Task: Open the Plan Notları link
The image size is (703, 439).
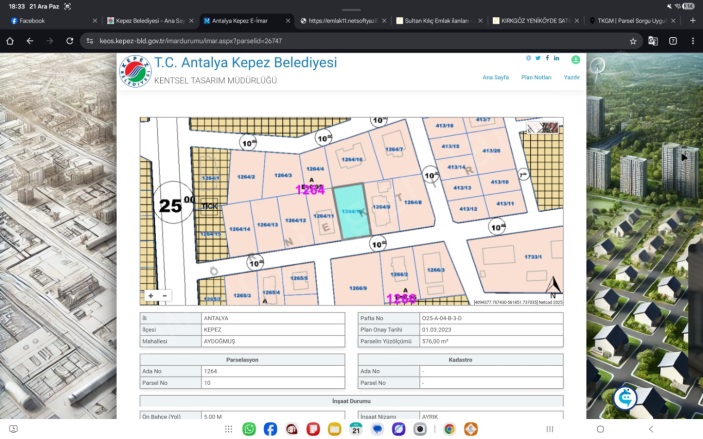Action: tap(535, 76)
